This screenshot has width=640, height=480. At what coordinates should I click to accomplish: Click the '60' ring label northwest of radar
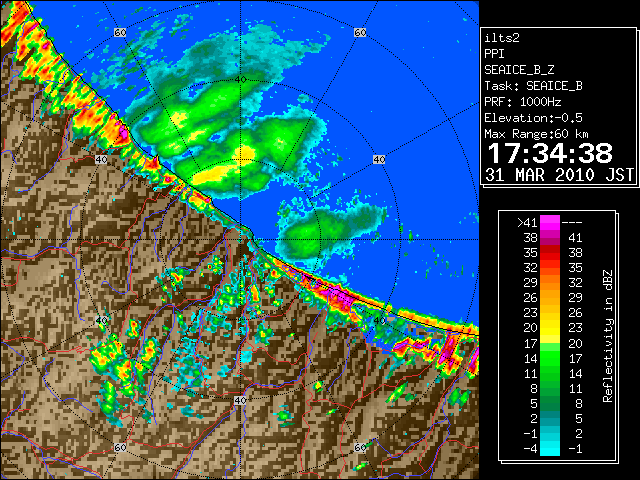pyautogui.click(x=120, y=32)
